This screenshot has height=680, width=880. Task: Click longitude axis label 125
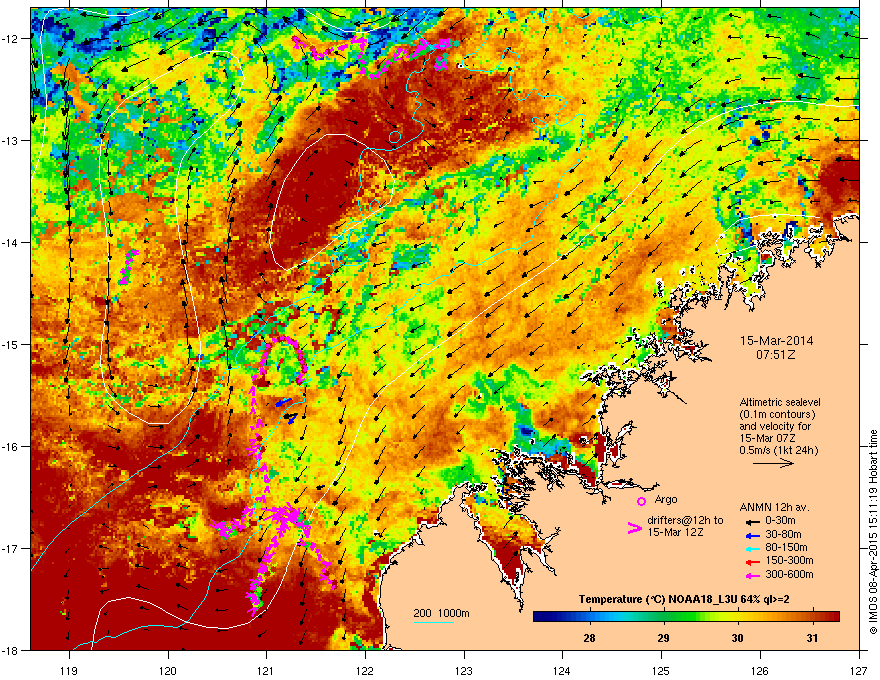click(661, 670)
